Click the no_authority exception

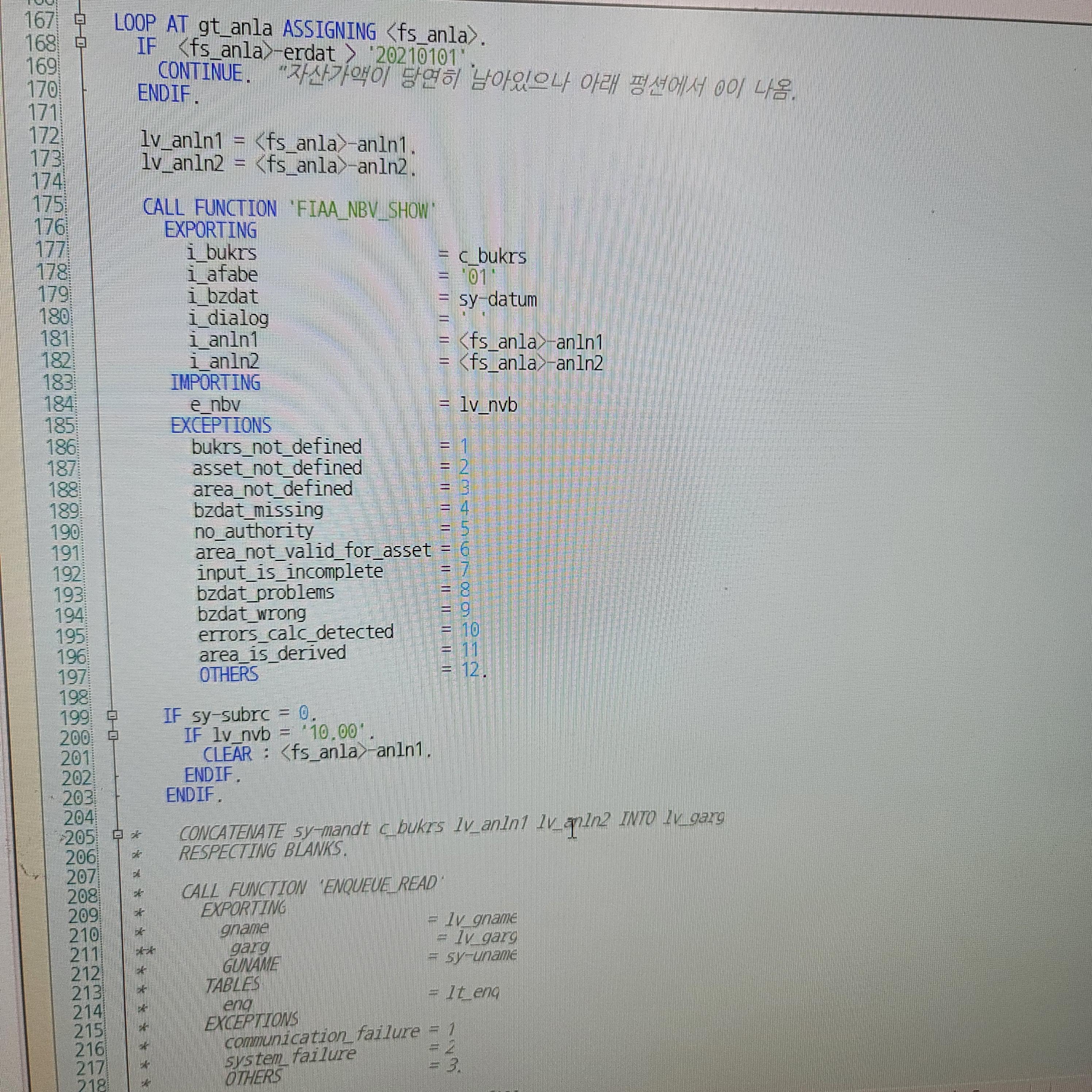(x=254, y=531)
